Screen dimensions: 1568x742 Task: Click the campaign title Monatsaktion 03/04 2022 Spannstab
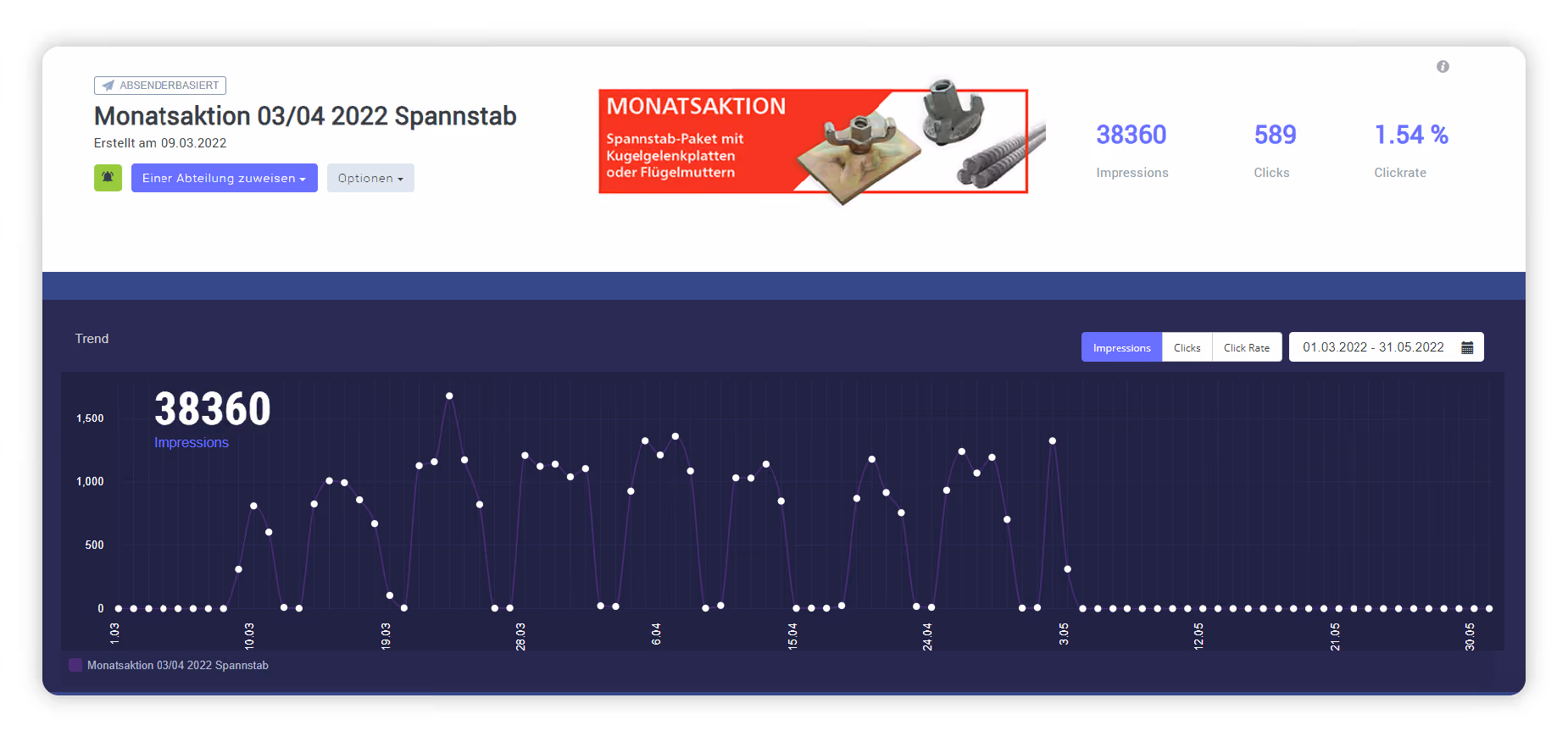[x=305, y=116]
